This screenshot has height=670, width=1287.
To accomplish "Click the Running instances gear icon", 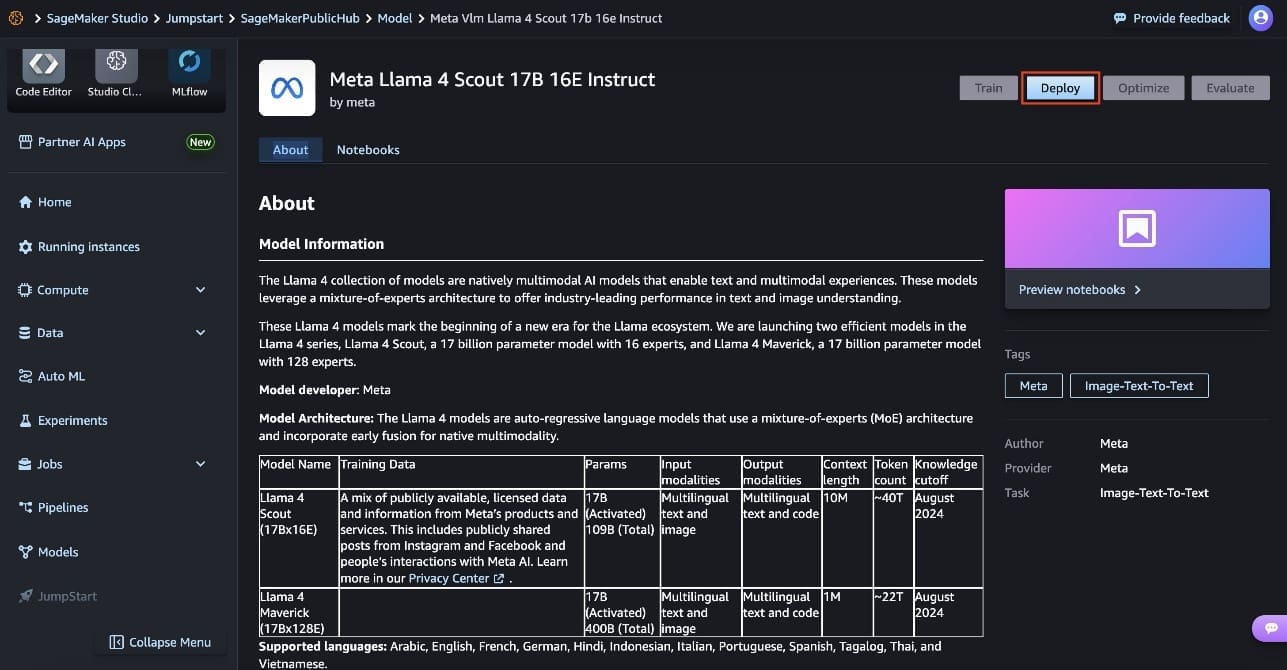I will [26, 247].
